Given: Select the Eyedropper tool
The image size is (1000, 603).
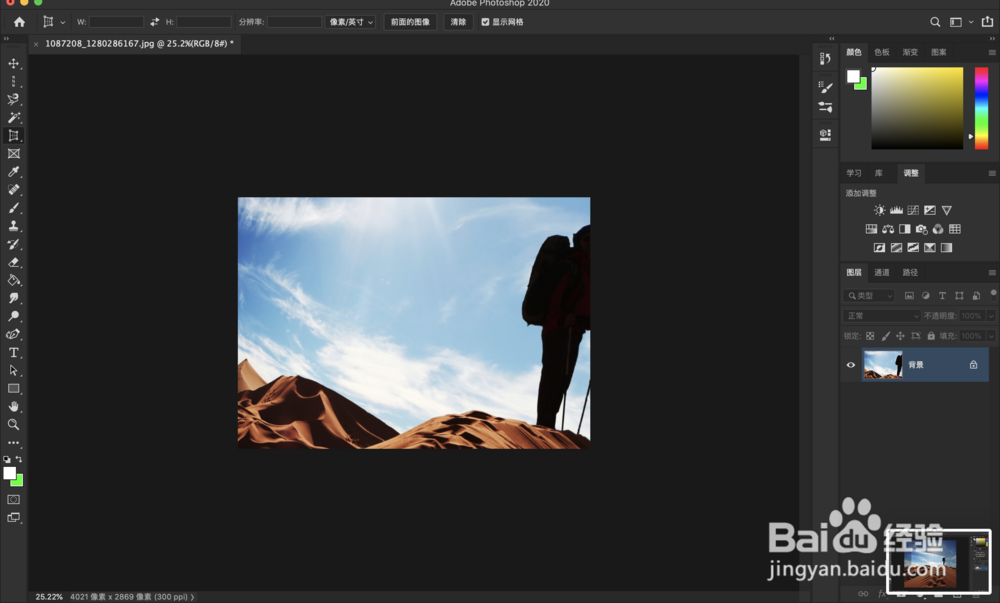Looking at the screenshot, I should (13, 171).
